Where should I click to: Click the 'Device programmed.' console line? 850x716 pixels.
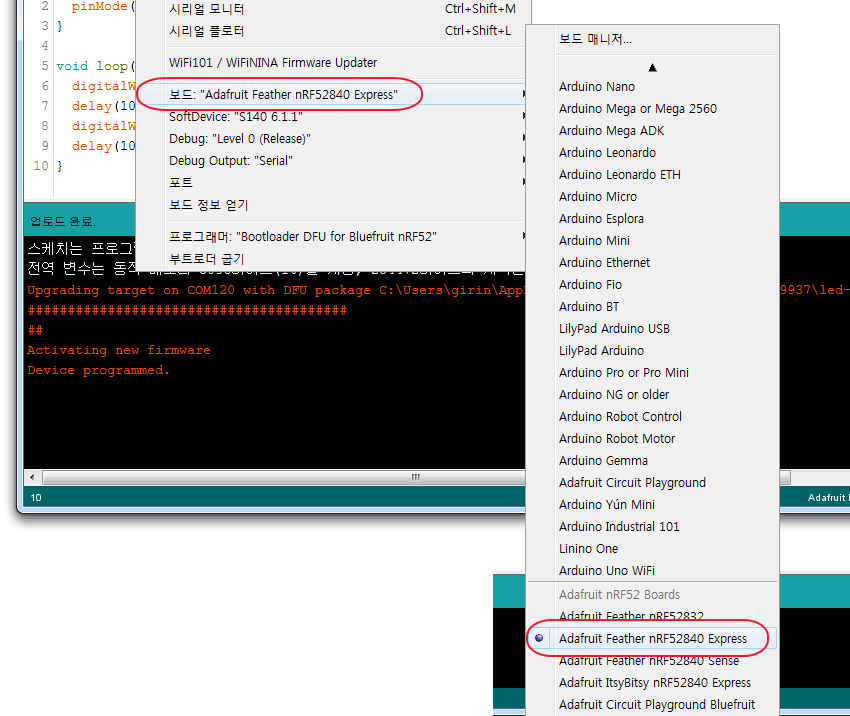[x=98, y=370]
